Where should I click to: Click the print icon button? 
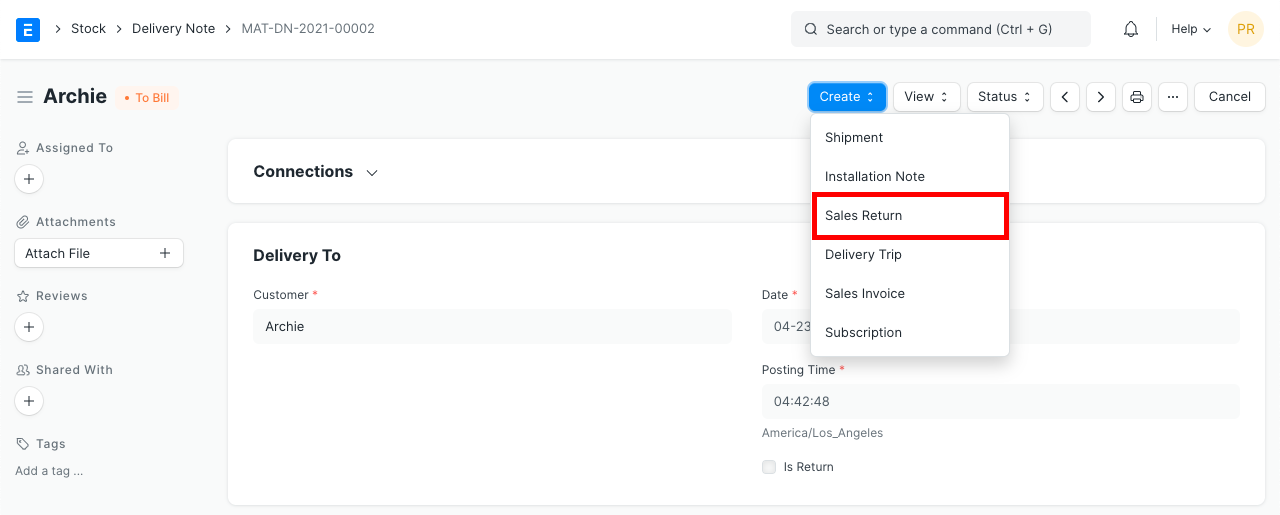click(x=1137, y=97)
